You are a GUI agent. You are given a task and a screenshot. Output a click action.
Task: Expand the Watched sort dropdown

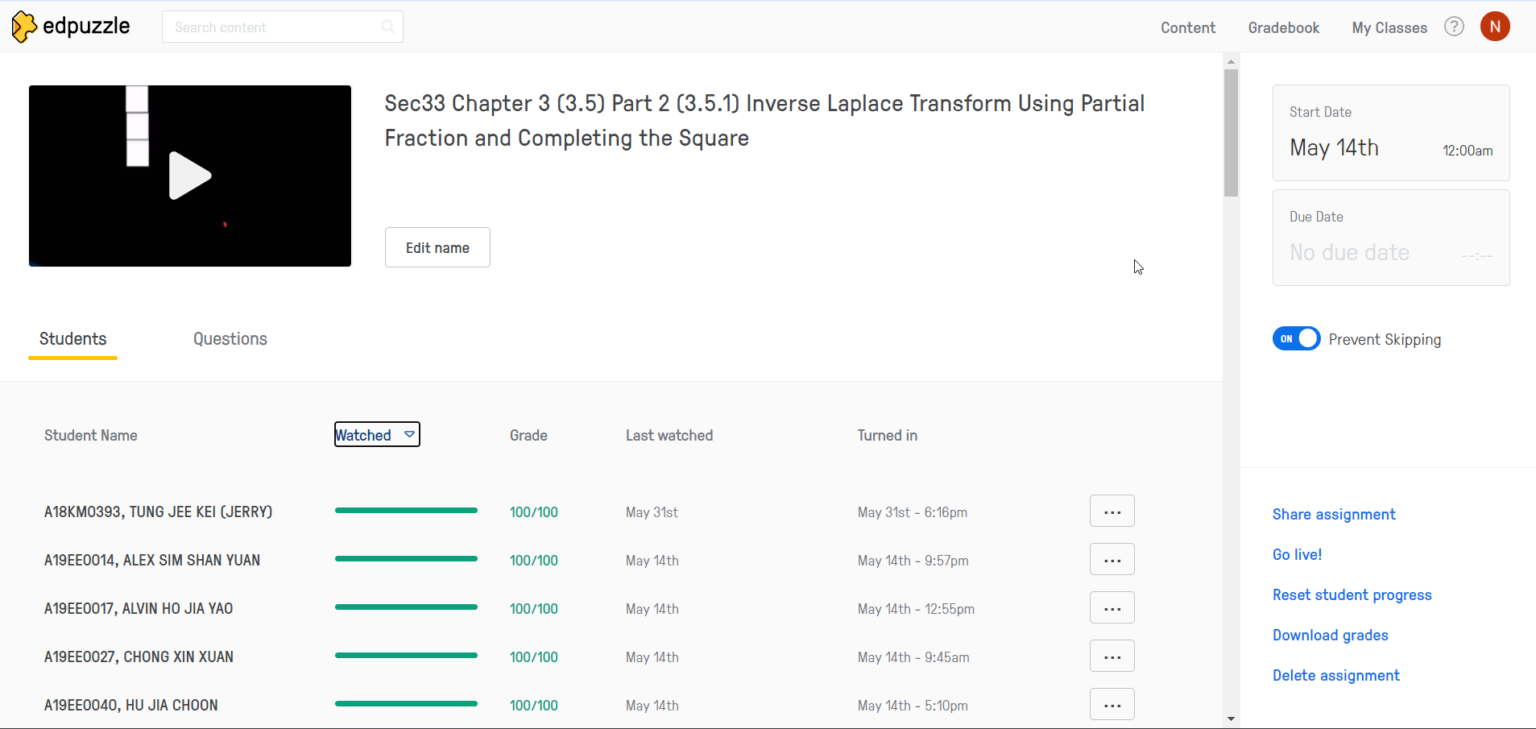pyautogui.click(x=409, y=435)
